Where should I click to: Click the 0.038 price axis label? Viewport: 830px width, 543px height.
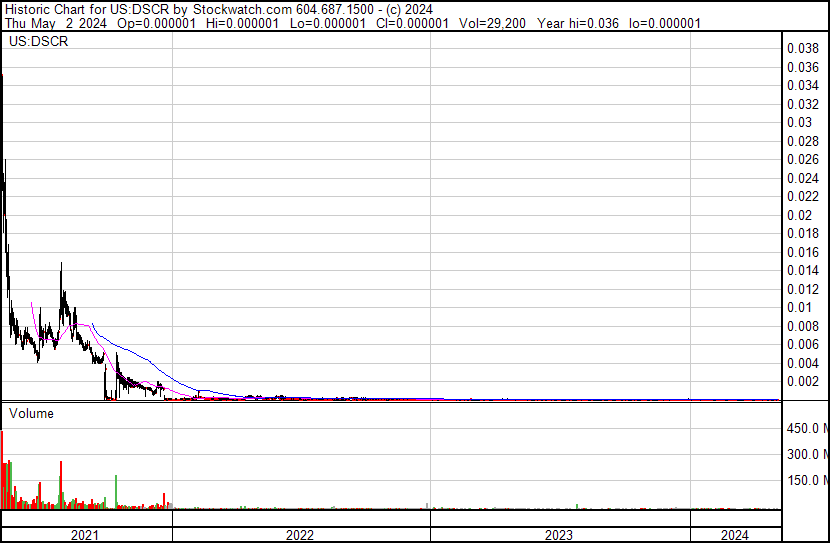point(803,48)
